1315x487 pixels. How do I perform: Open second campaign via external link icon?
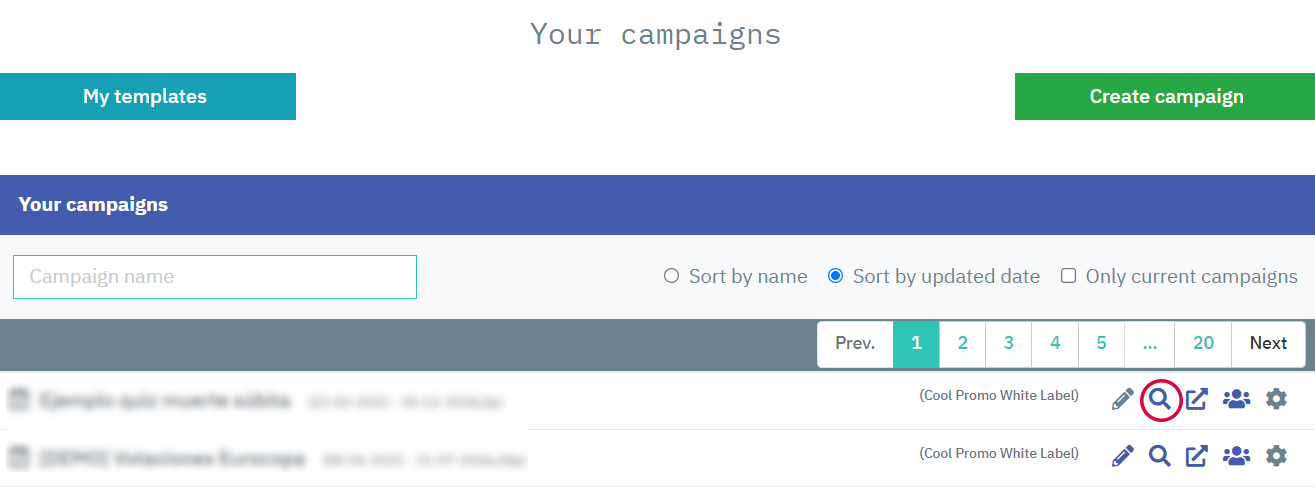click(1197, 457)
